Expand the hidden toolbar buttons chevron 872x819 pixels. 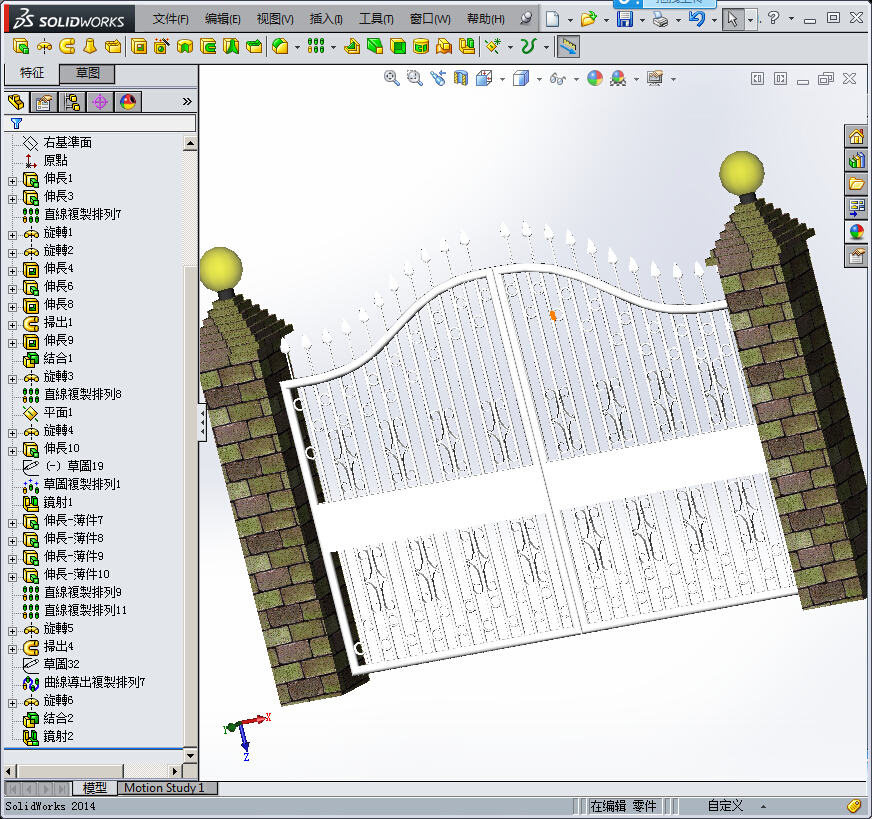click(187, 101)
